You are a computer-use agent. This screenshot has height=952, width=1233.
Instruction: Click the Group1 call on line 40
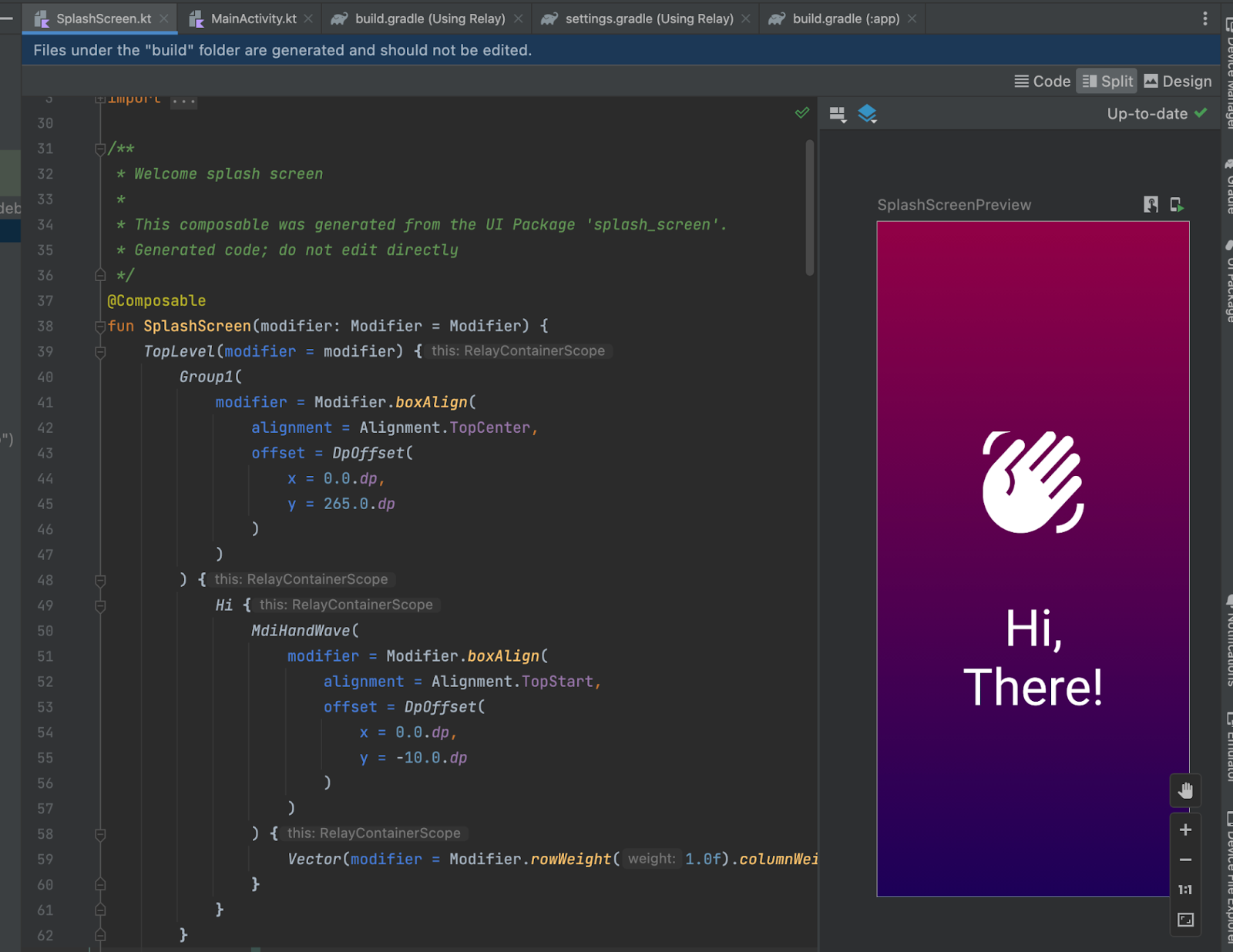pyautogui.click(x=207, y=377)
